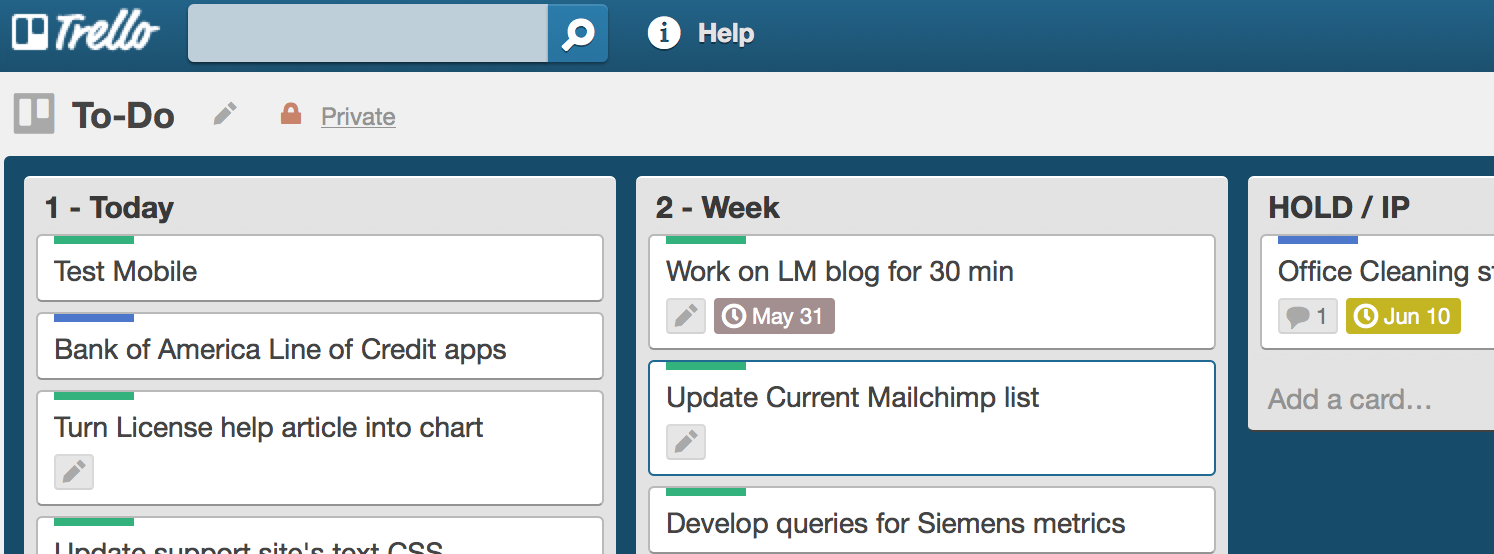Click the description pencil badge on Turn License card
Viewport: 1494px width, 554px height.
[x=74, y=472]
